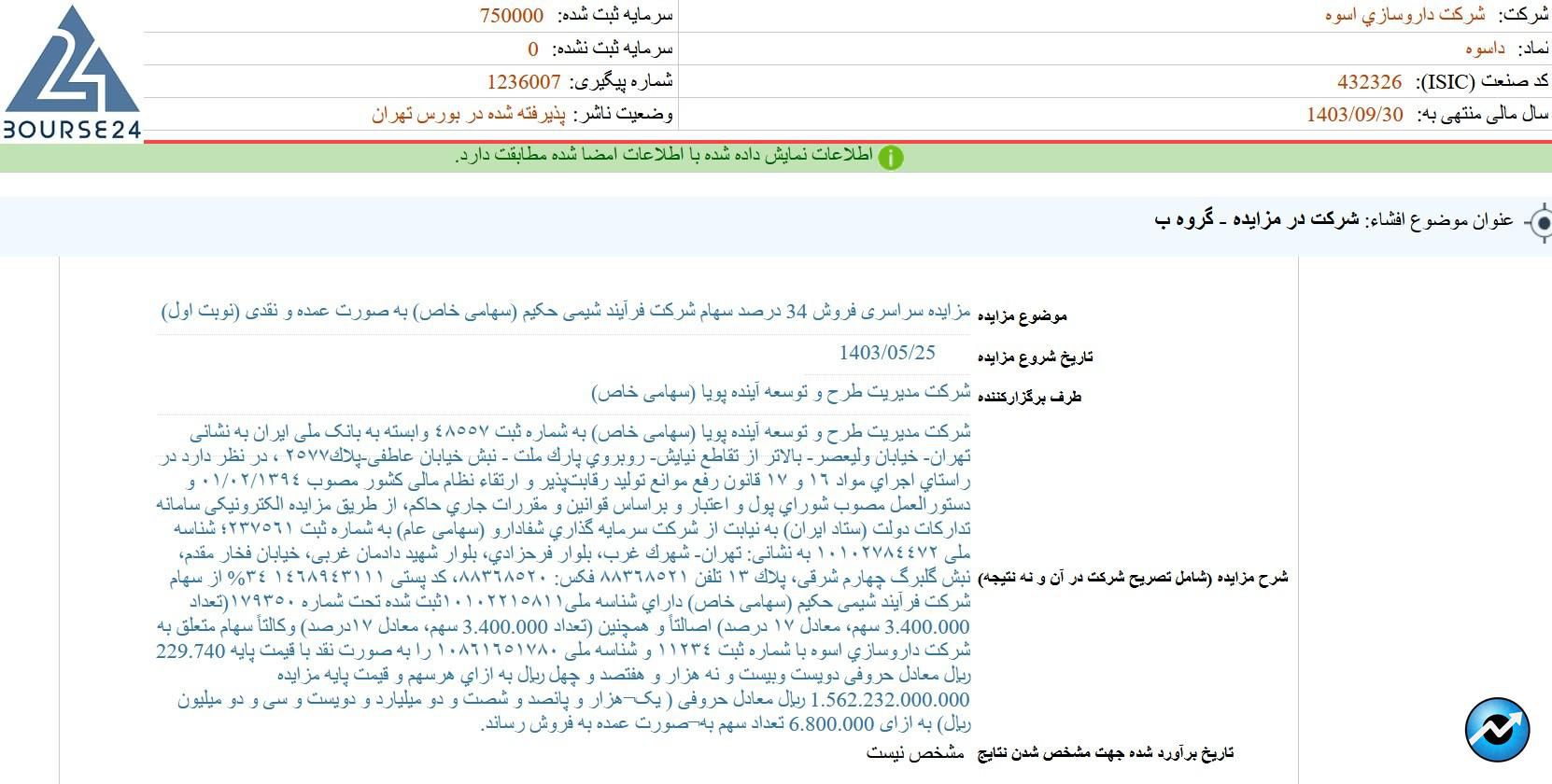Select company name شرکت داروسازي اسوه
The width and height of the screenshot is (1552, 784).
pyautogui.click(x=1404, y=15)
